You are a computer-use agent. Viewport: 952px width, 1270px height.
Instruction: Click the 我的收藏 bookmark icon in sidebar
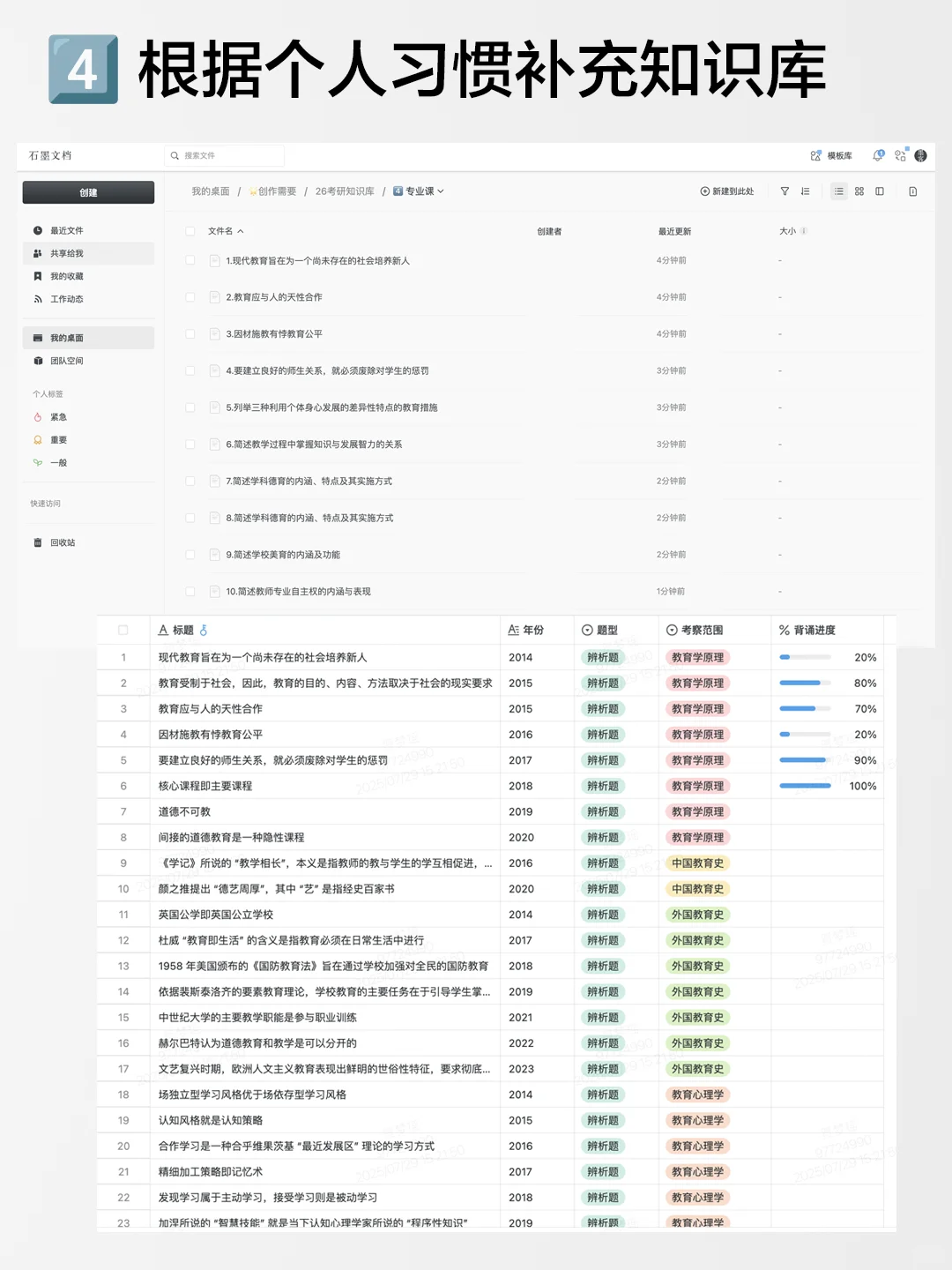(37, 276)
